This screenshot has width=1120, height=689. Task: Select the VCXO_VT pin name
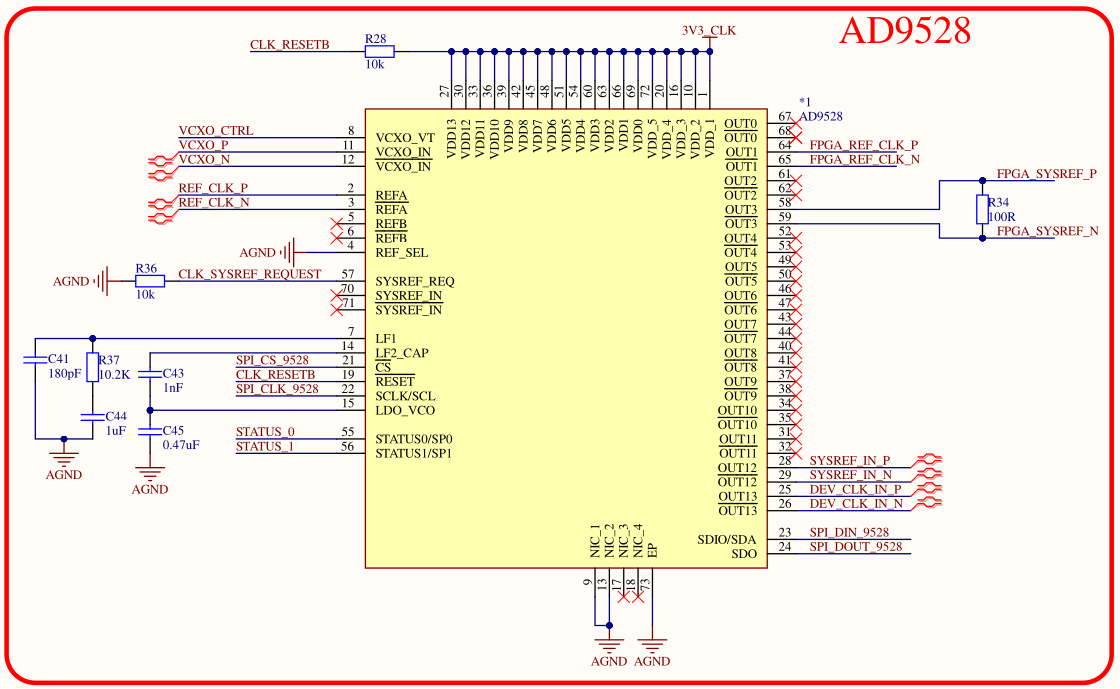(405, 138)
